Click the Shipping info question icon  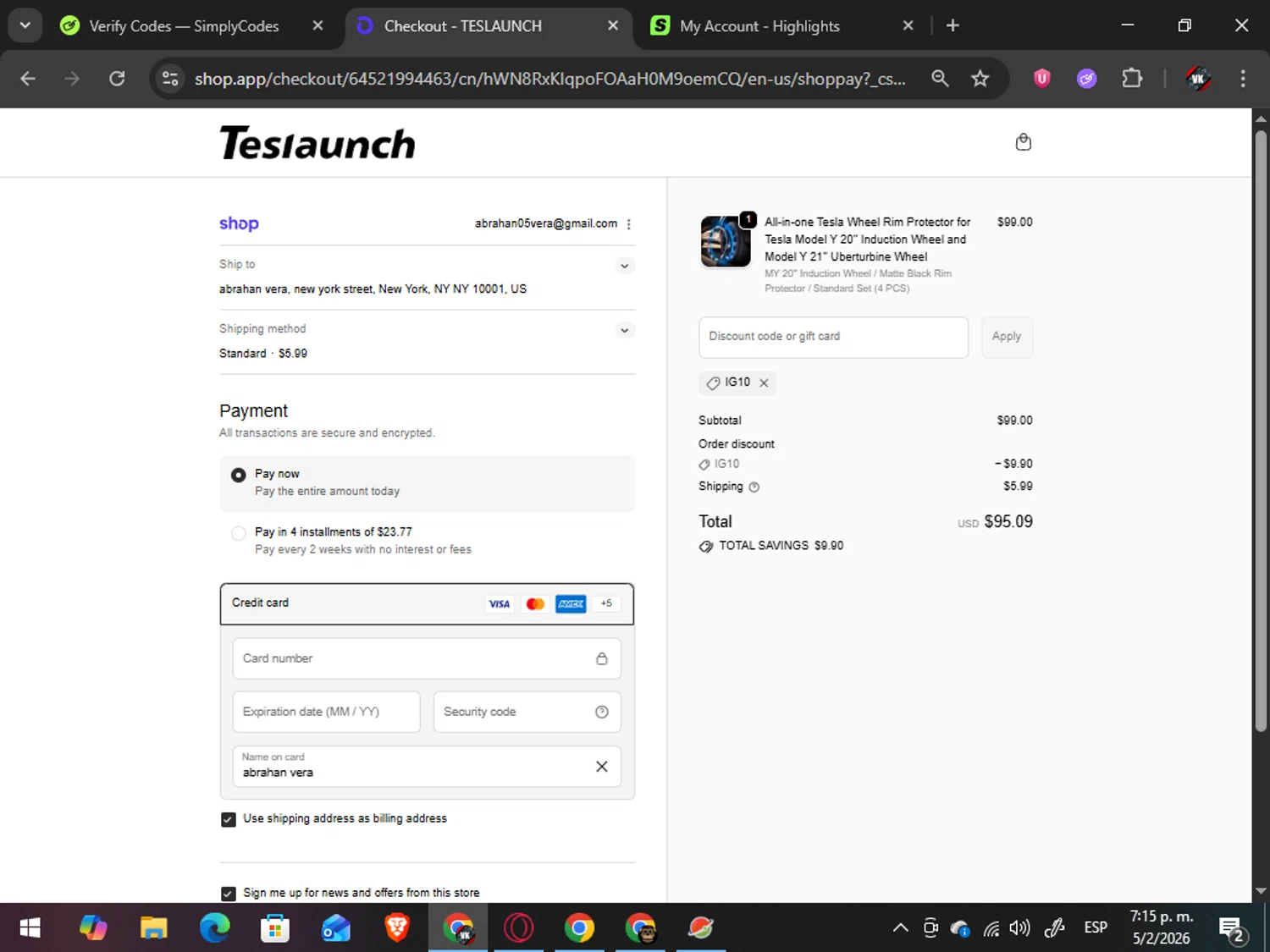754,487
